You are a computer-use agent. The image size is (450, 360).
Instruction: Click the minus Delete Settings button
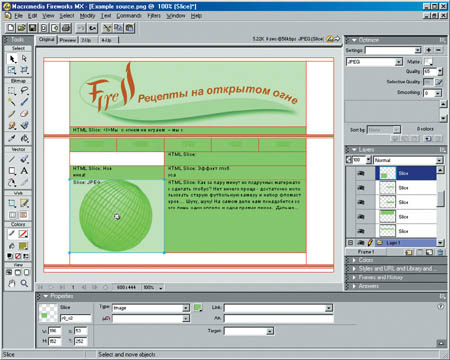[438, 50]
